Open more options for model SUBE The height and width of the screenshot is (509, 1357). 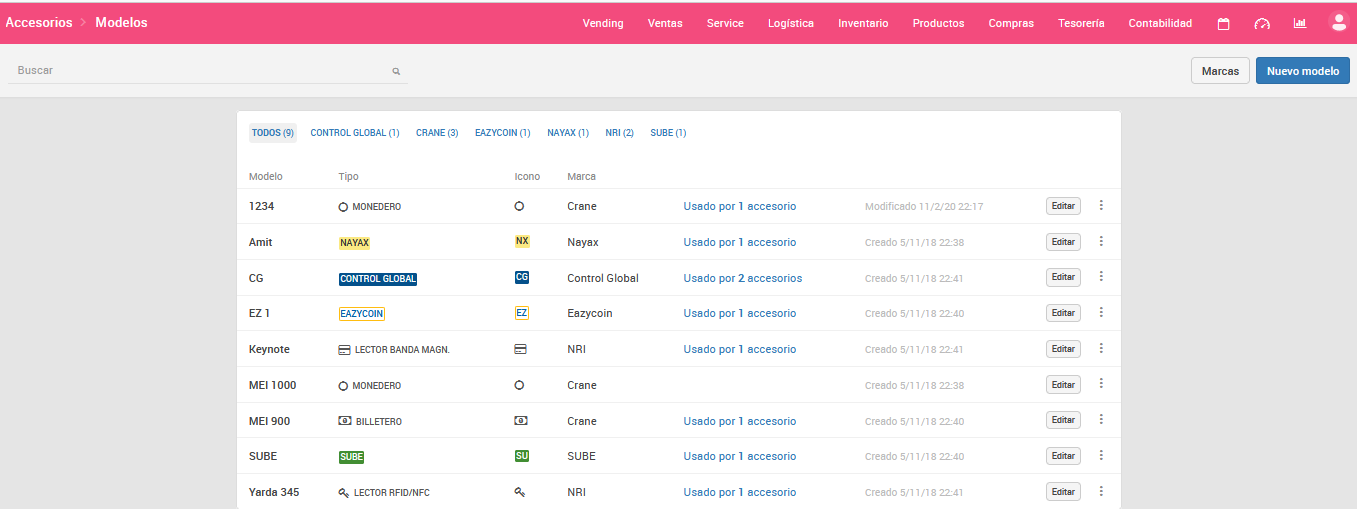click(x=1101, y=455)
